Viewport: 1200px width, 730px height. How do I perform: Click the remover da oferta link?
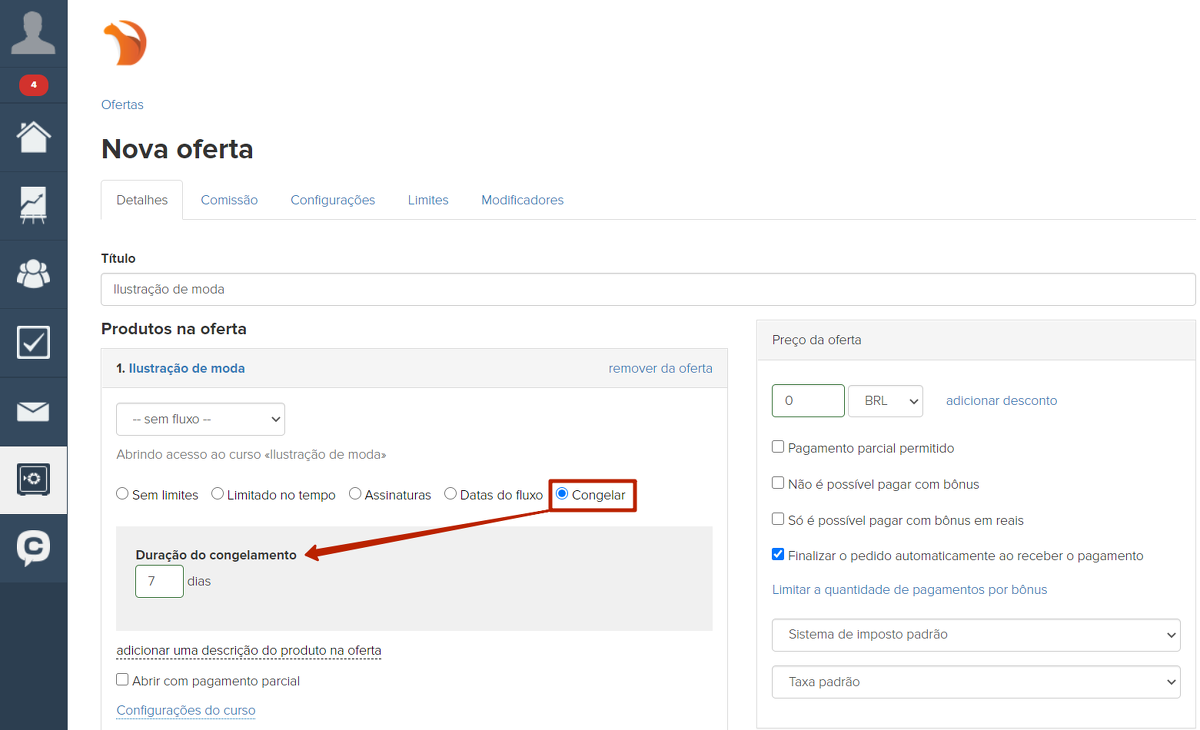[660, 368]
